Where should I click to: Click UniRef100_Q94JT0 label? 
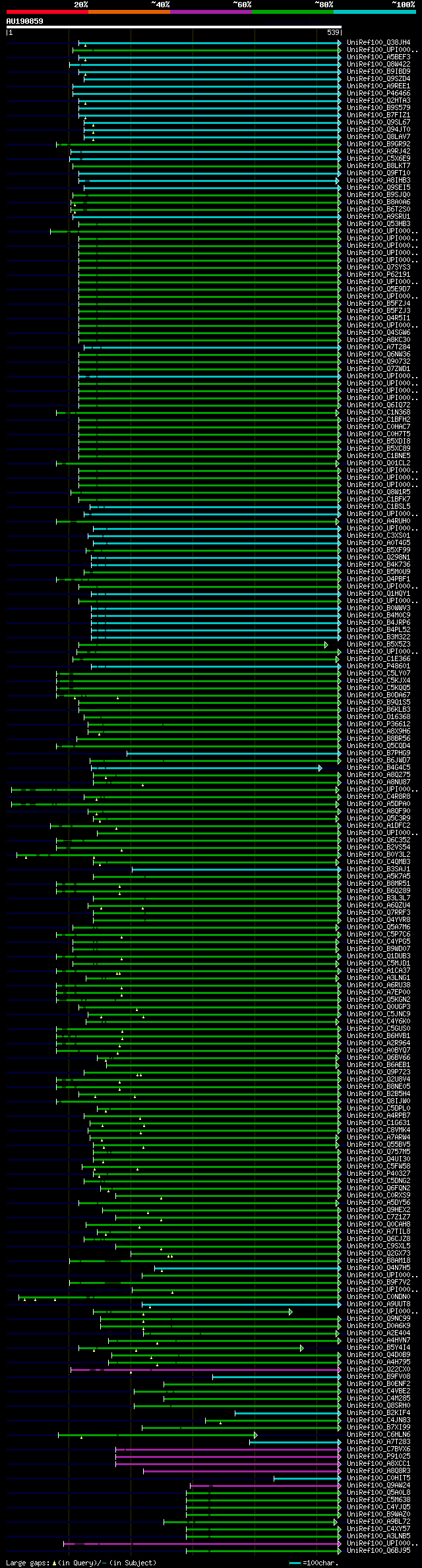tap(378, 130)
